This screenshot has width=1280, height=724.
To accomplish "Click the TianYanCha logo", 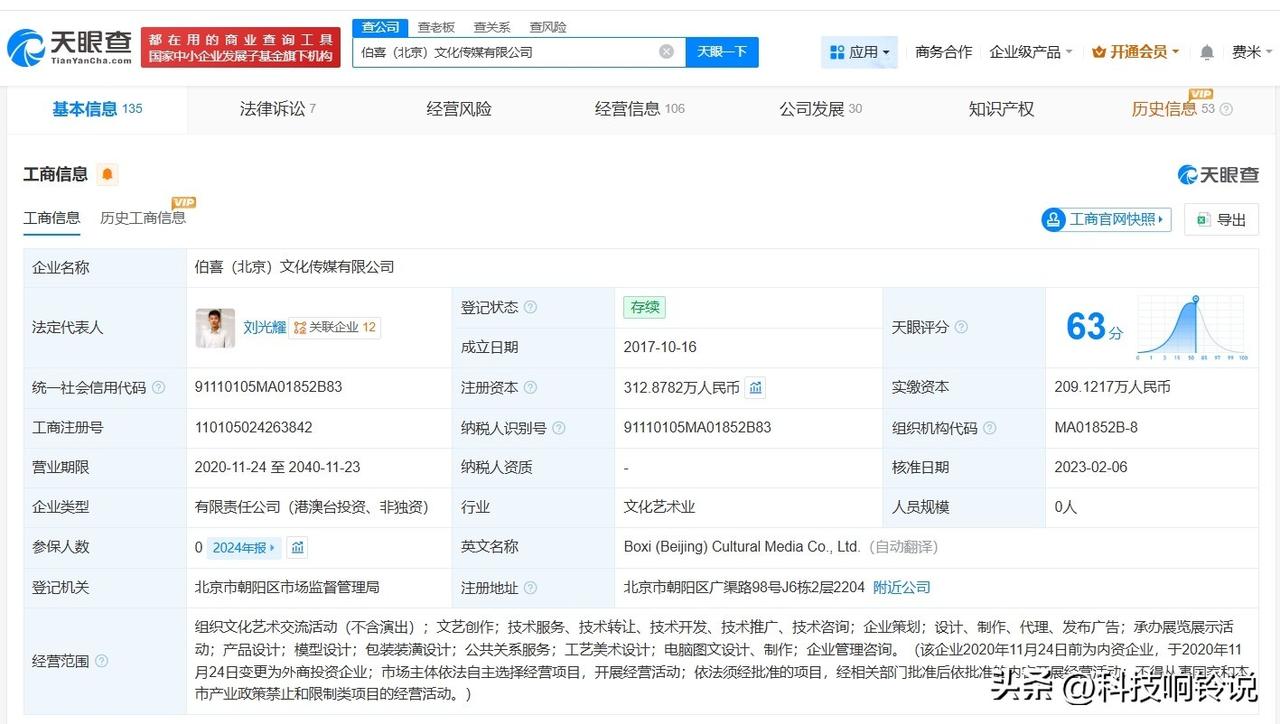I will click(70, 46).
